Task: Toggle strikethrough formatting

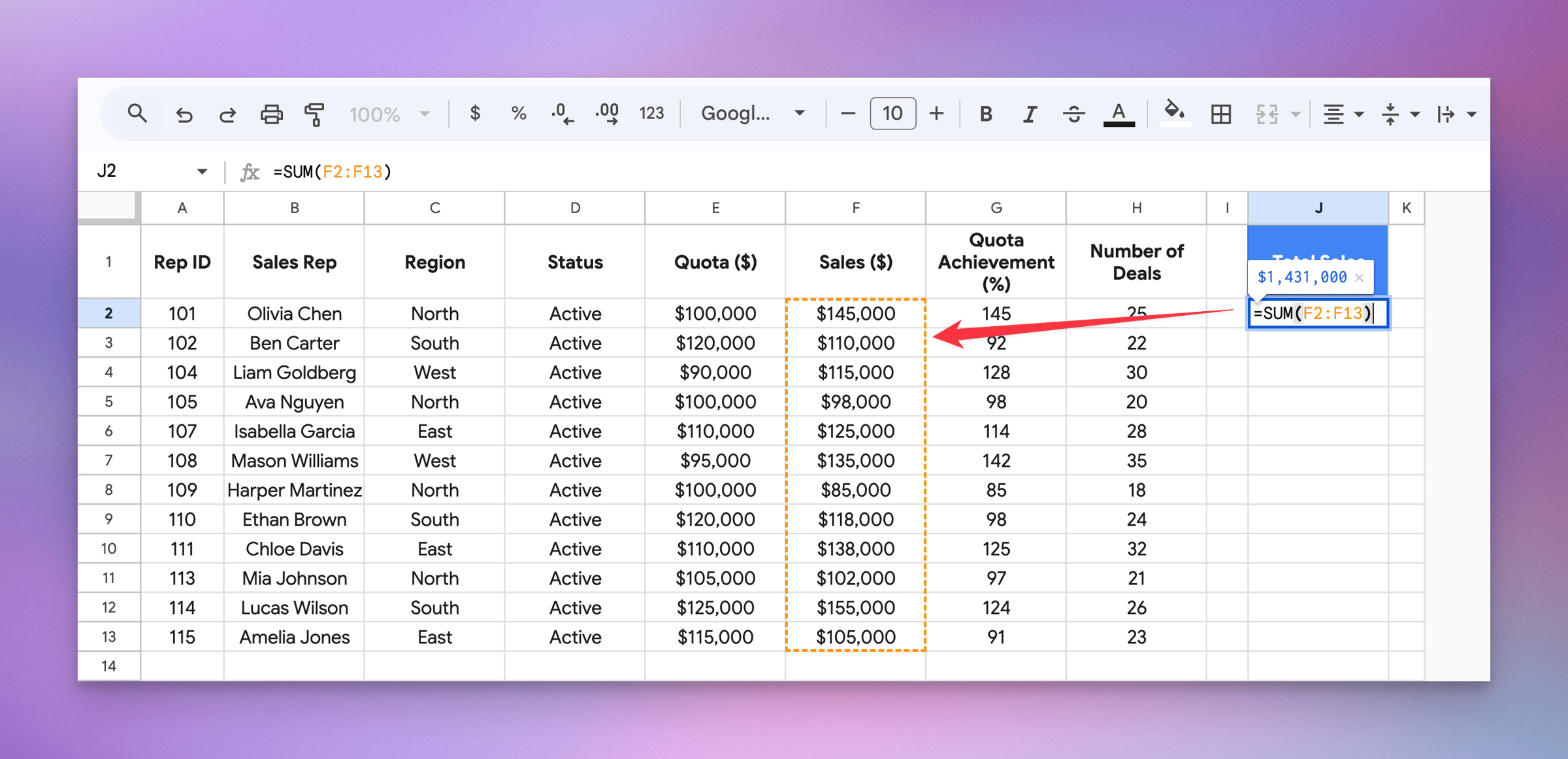Action: [x=1073, y=114]
